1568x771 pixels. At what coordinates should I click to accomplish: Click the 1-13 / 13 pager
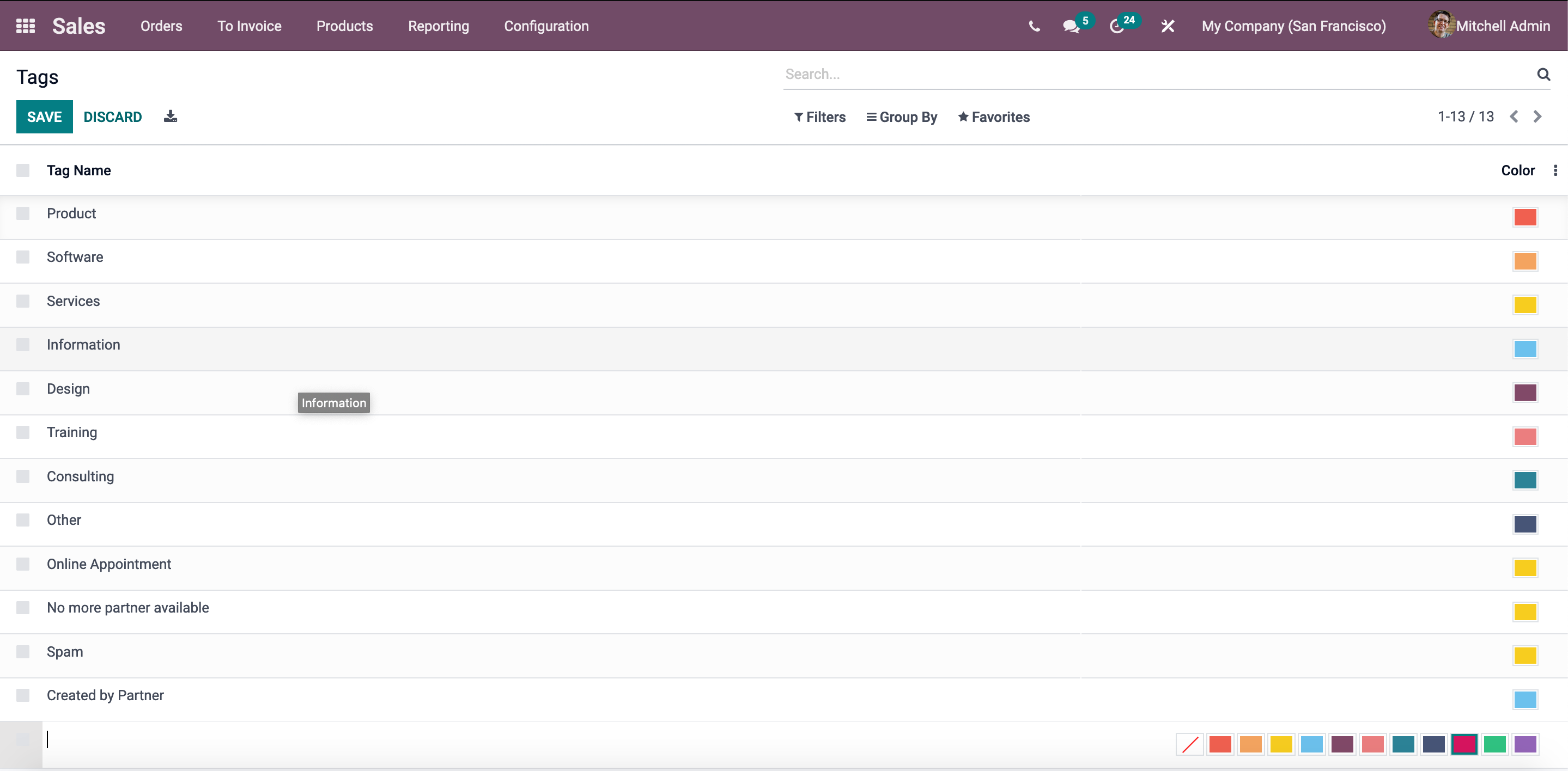pyautogui.click(x=1465, y=116)
